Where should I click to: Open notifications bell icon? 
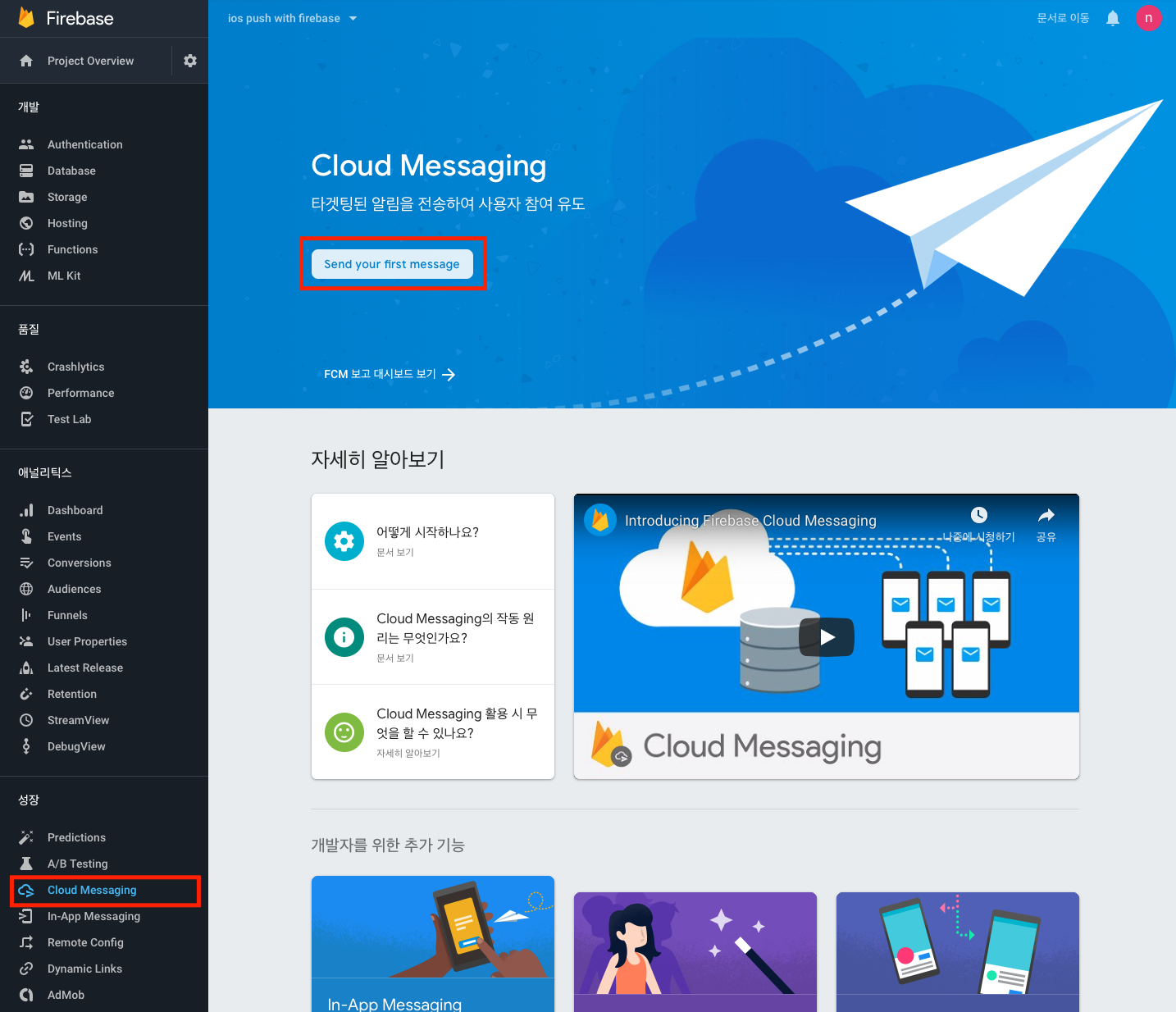[x=1113, y=18]
